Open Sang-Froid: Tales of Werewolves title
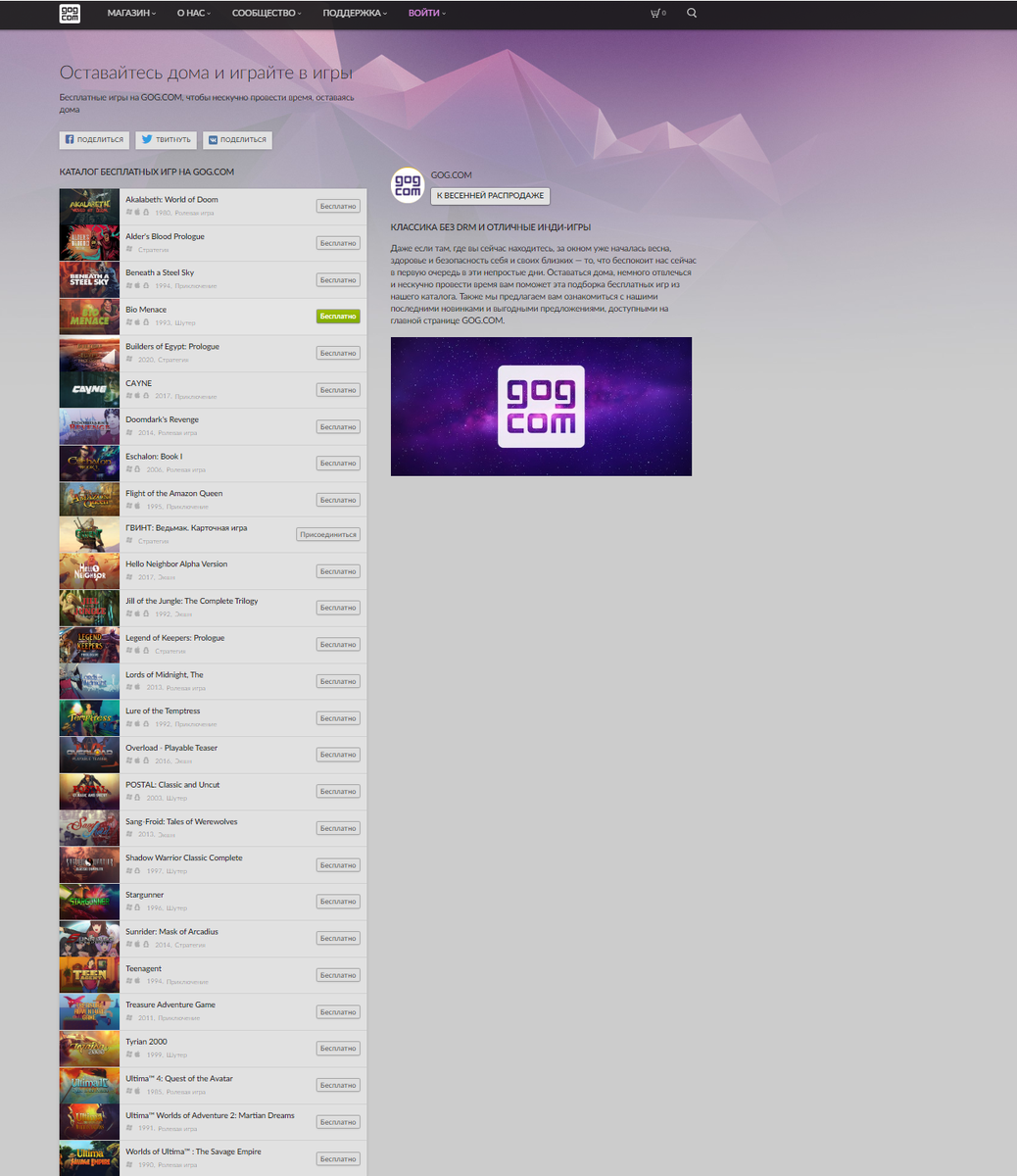This screenshot has width=1017, height=1176. tap(181, 821)
